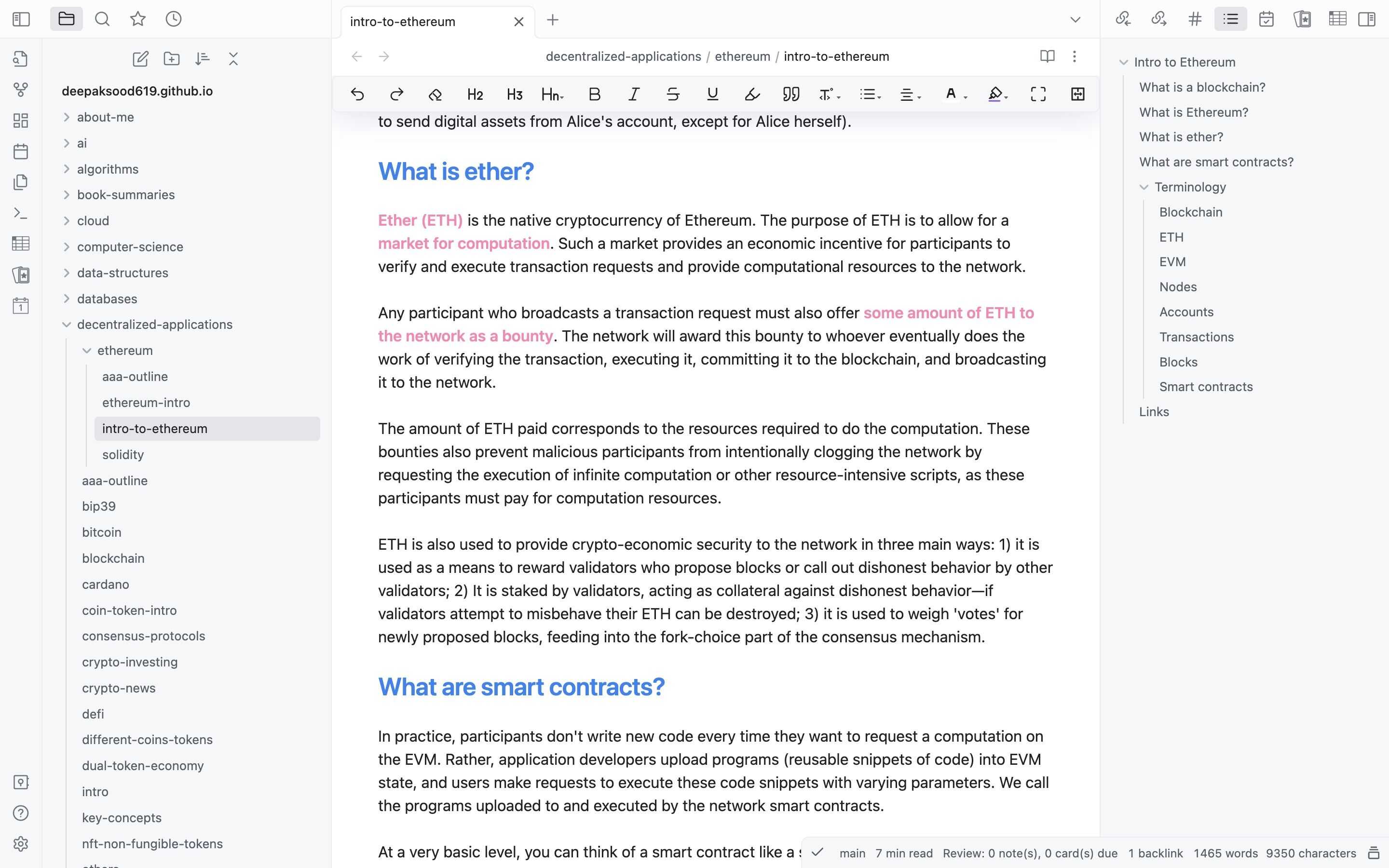Change the file sort order
Image resolution: width=1389 pixels, height=868 pixels.
coord(202,58)
